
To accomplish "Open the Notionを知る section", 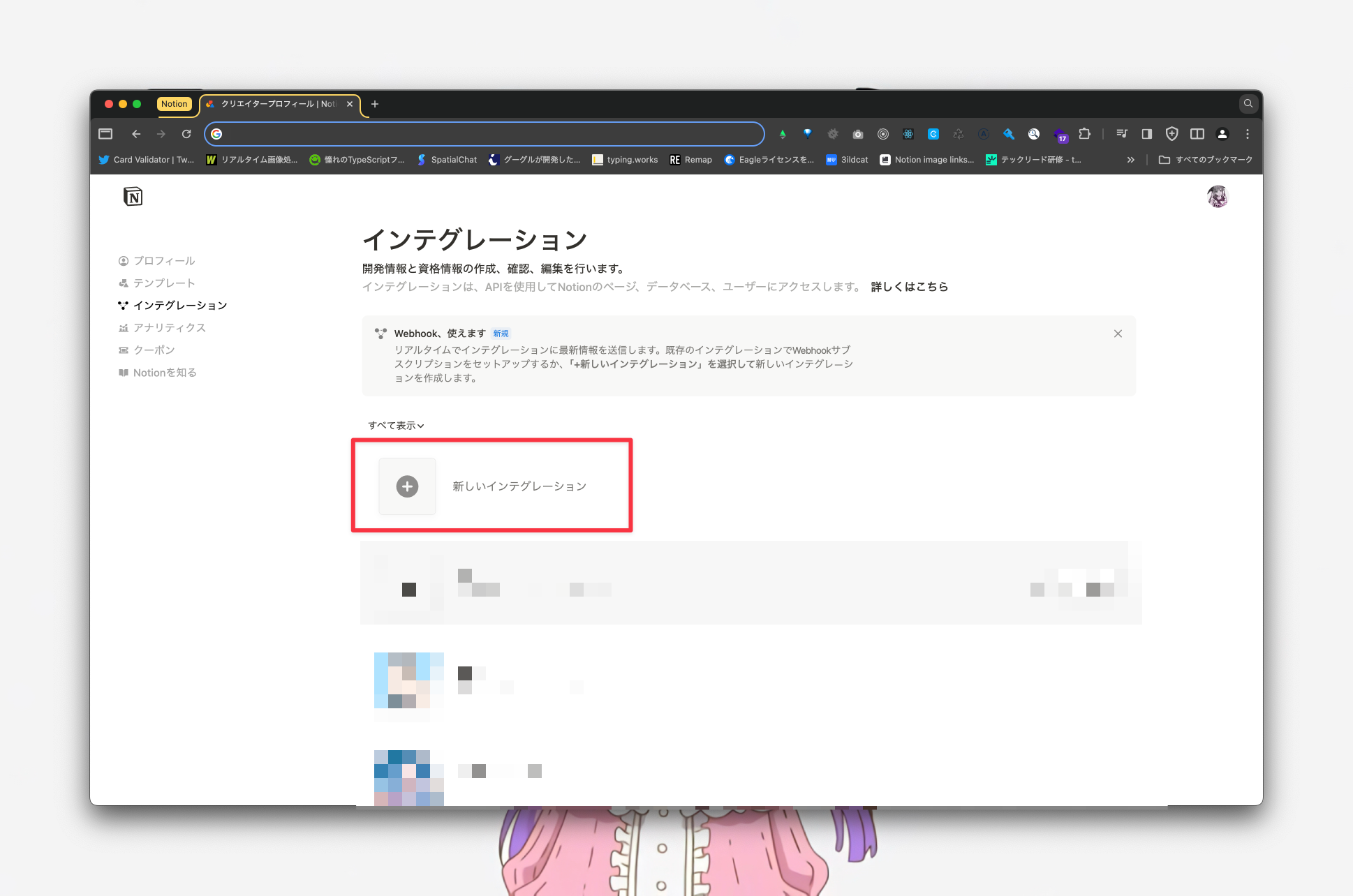I will [165, 372].
